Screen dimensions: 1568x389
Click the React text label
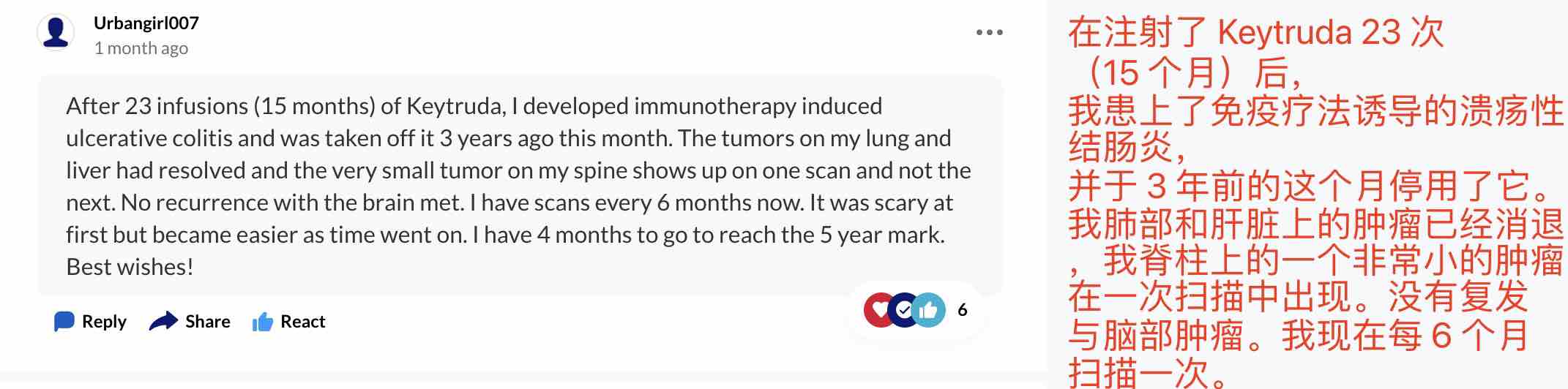coord(302,322)
